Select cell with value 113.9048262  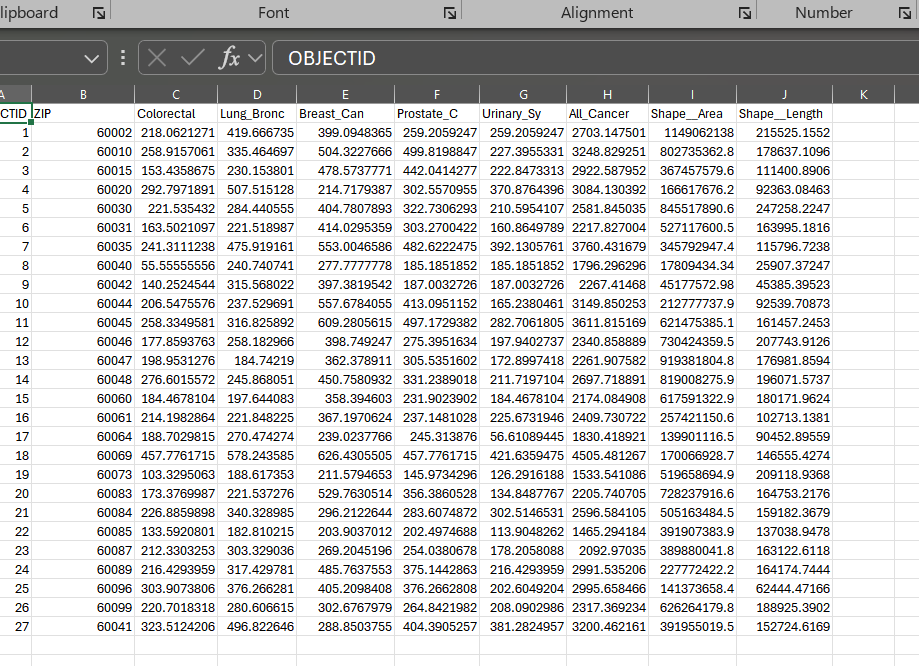coord(523,532)
